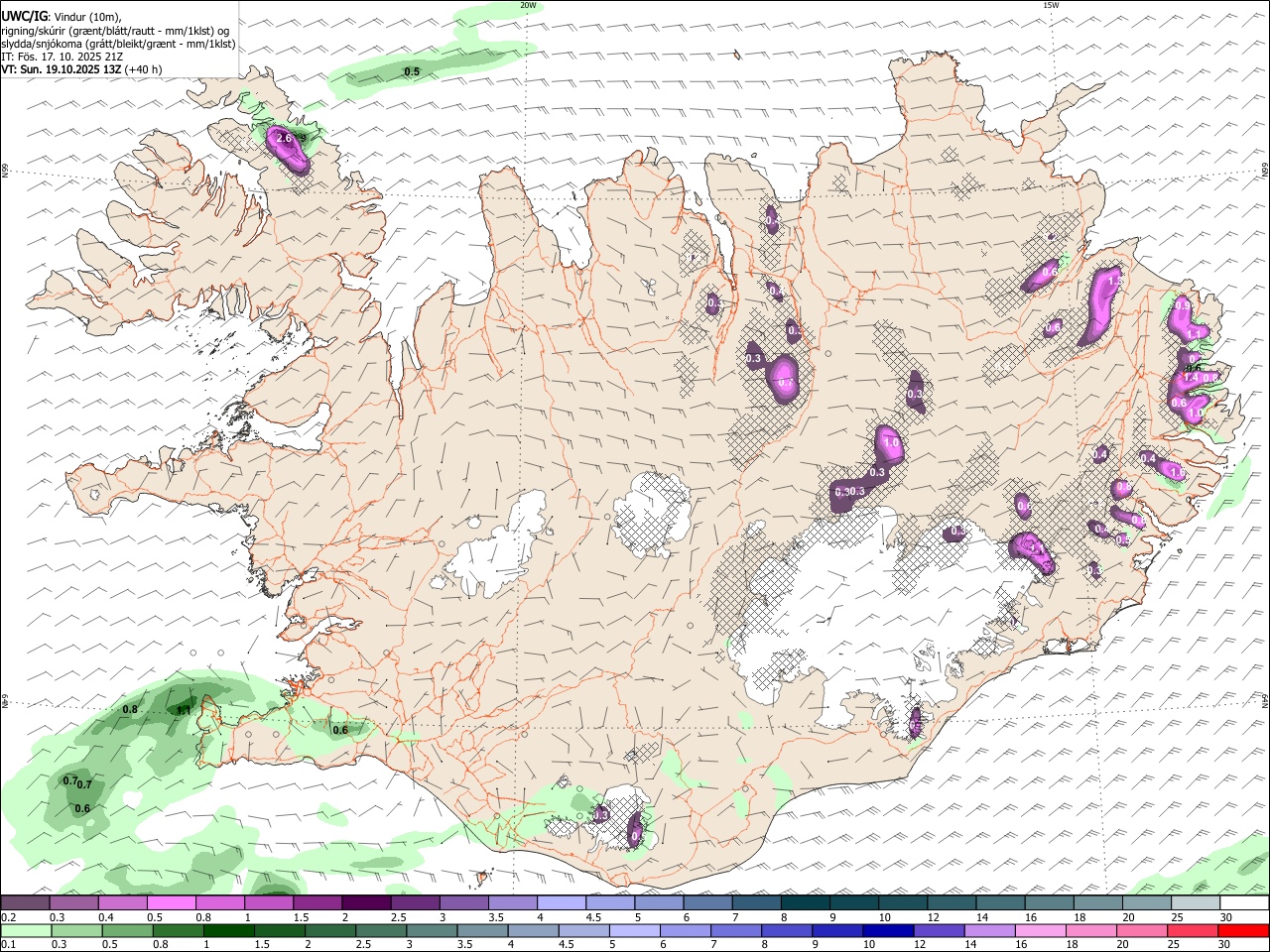Select the pale grey 25 swatch in the upper legend

1197,903
